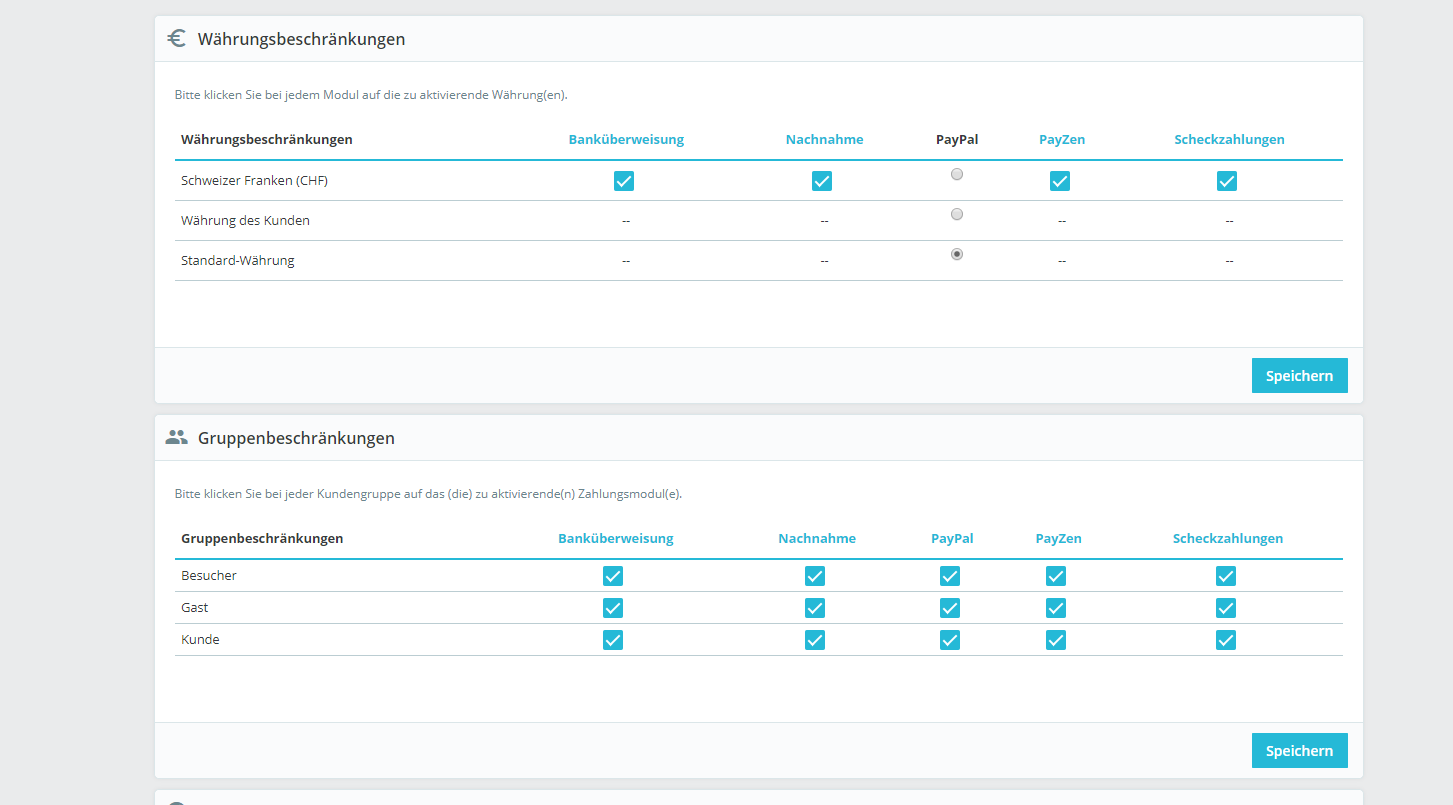The width and height of the screenshot is (1453, 805).
Task: Disable PayZen for Schweizer Franken
Action: (x=1060, y=181)
